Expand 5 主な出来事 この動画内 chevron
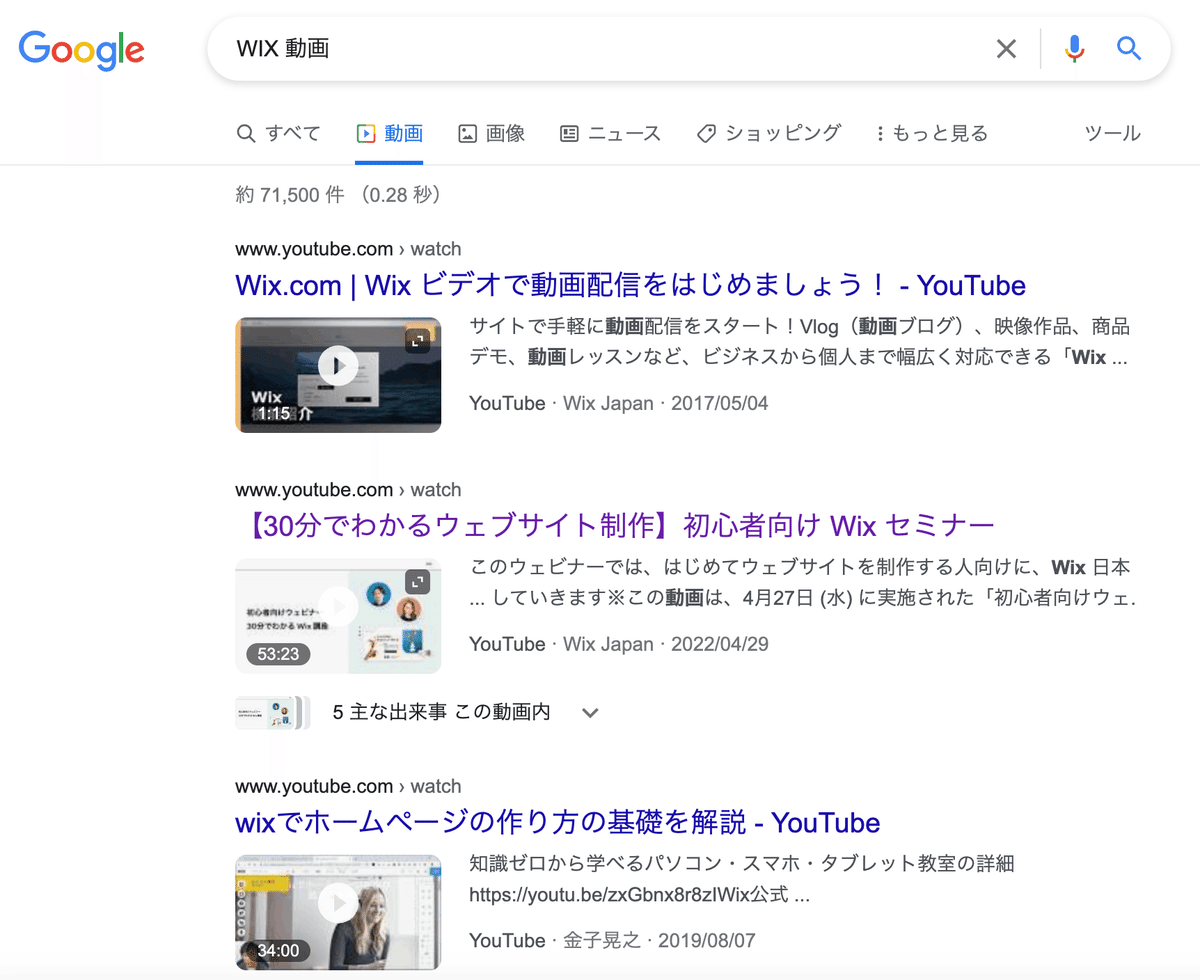 click(590, 713)
